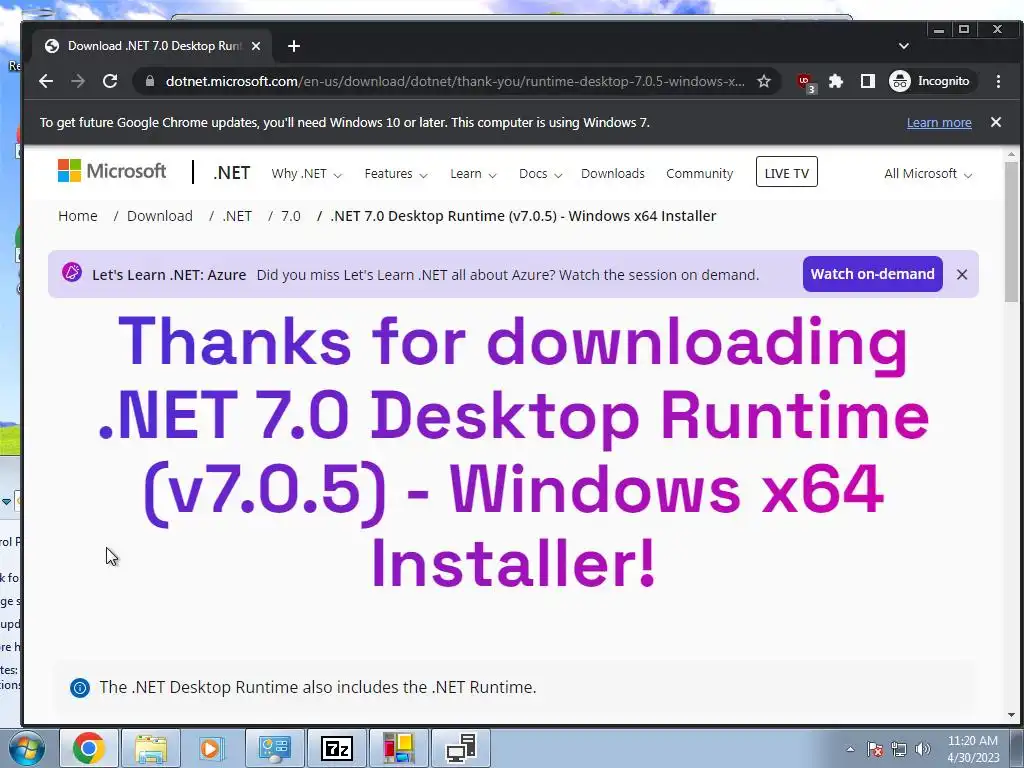Screen dimensions: 1024x768
Task: Open the Downloads navigation item
Action: click(x=613, y=174)
